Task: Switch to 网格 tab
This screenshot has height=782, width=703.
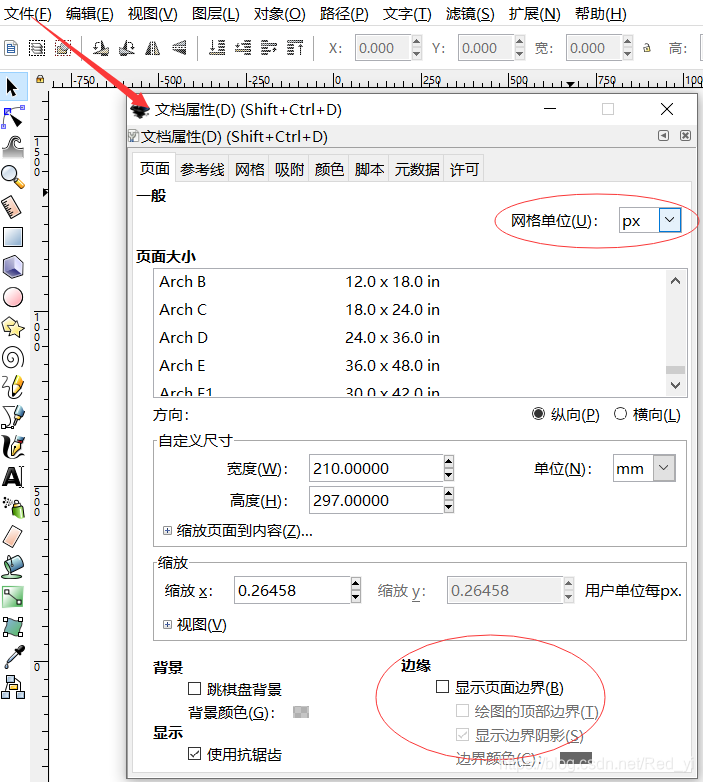Action: [249, 169]
